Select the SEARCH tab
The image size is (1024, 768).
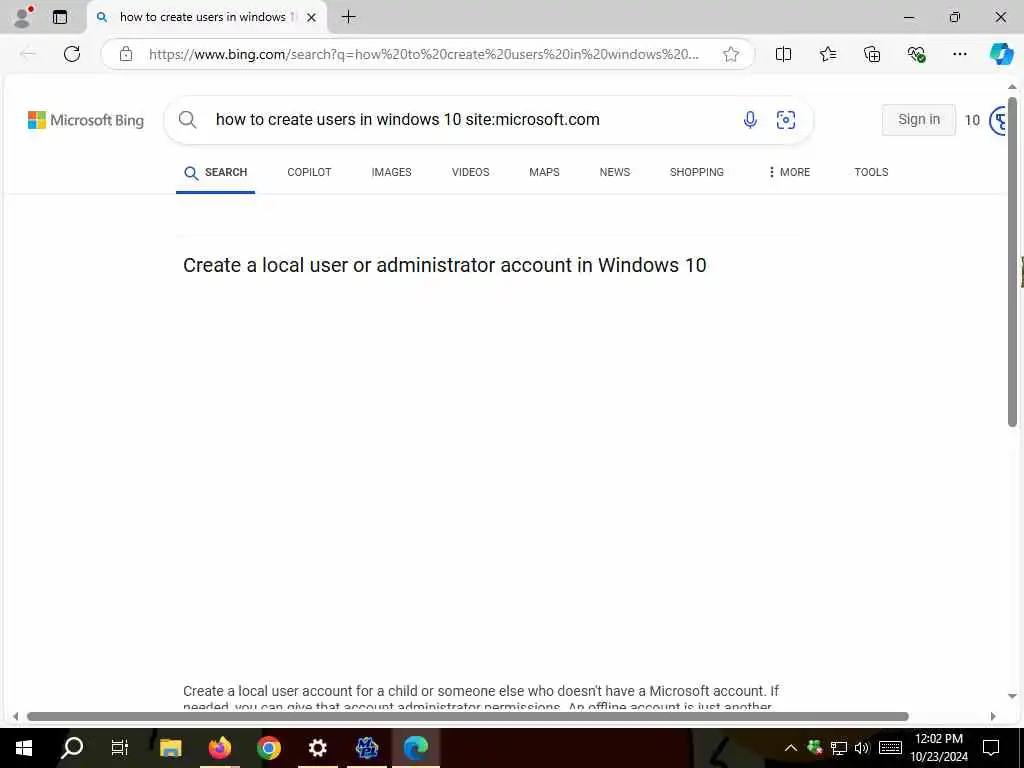216,172
